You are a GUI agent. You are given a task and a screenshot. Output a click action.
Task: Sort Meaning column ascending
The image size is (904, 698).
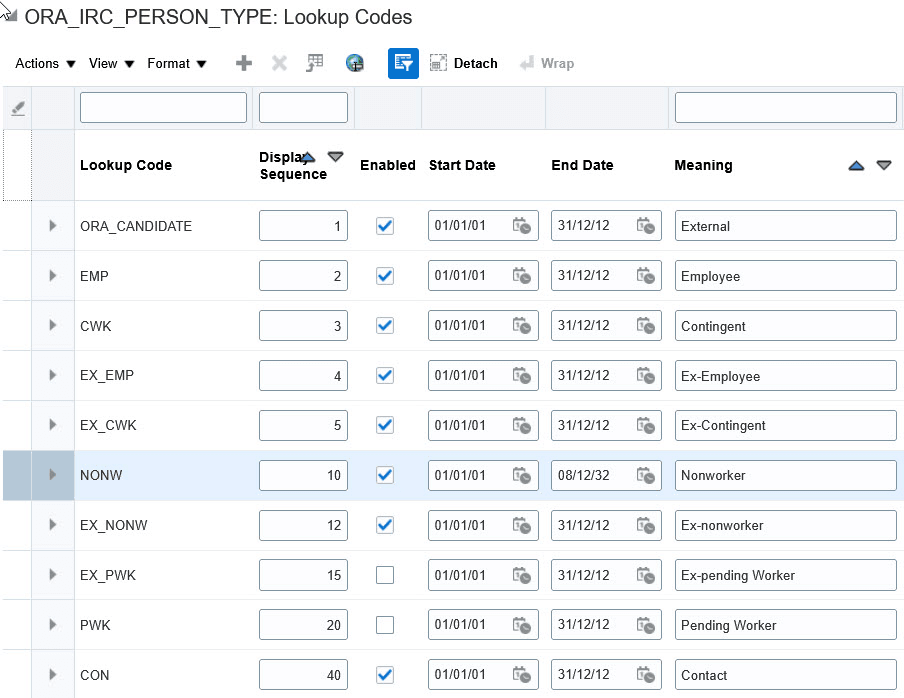click(856, 166)
